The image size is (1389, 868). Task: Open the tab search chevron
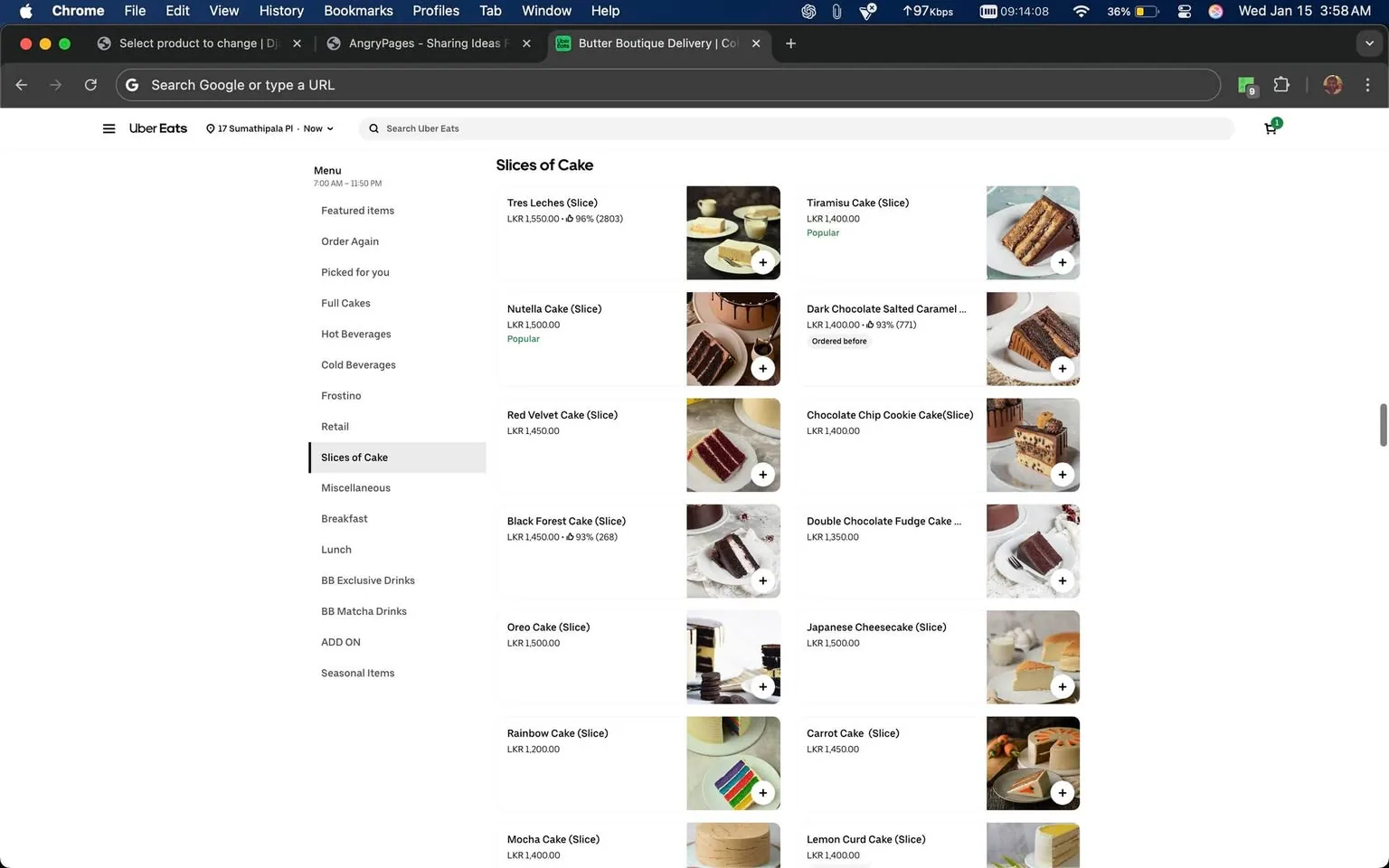point(1369,42)
